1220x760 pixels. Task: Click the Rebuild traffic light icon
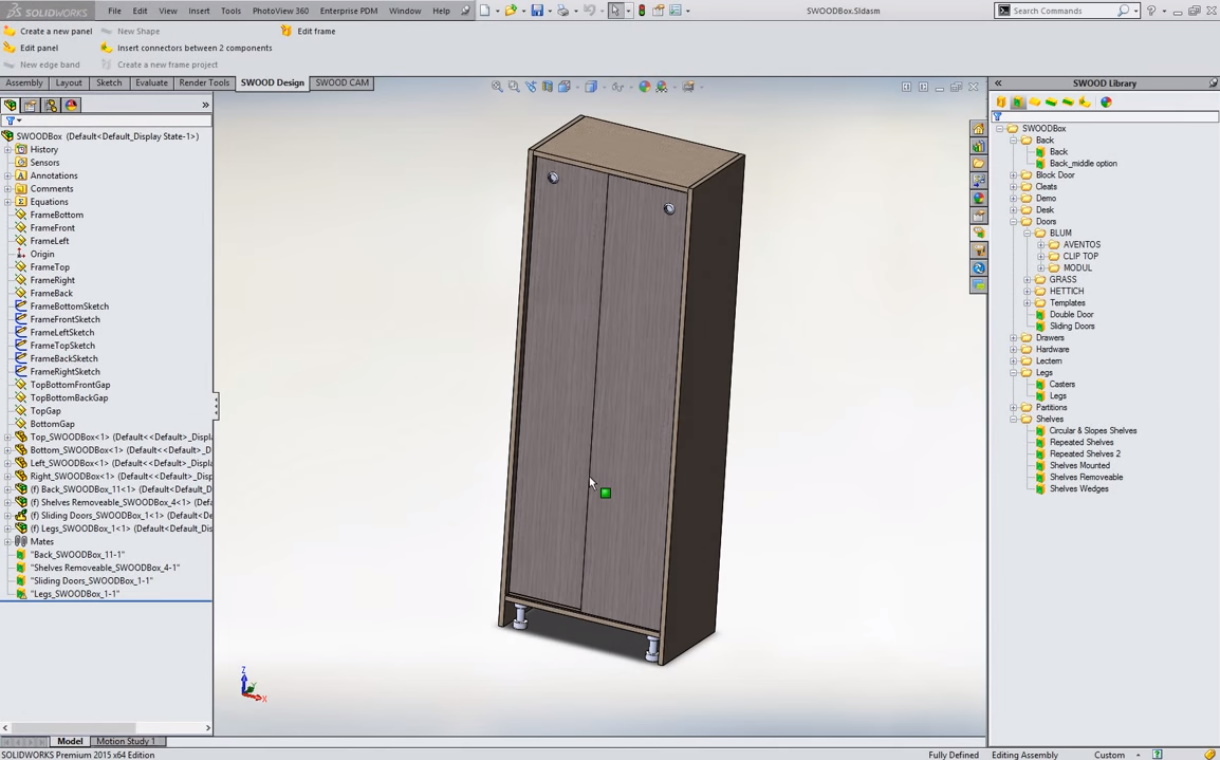(642, 11)
